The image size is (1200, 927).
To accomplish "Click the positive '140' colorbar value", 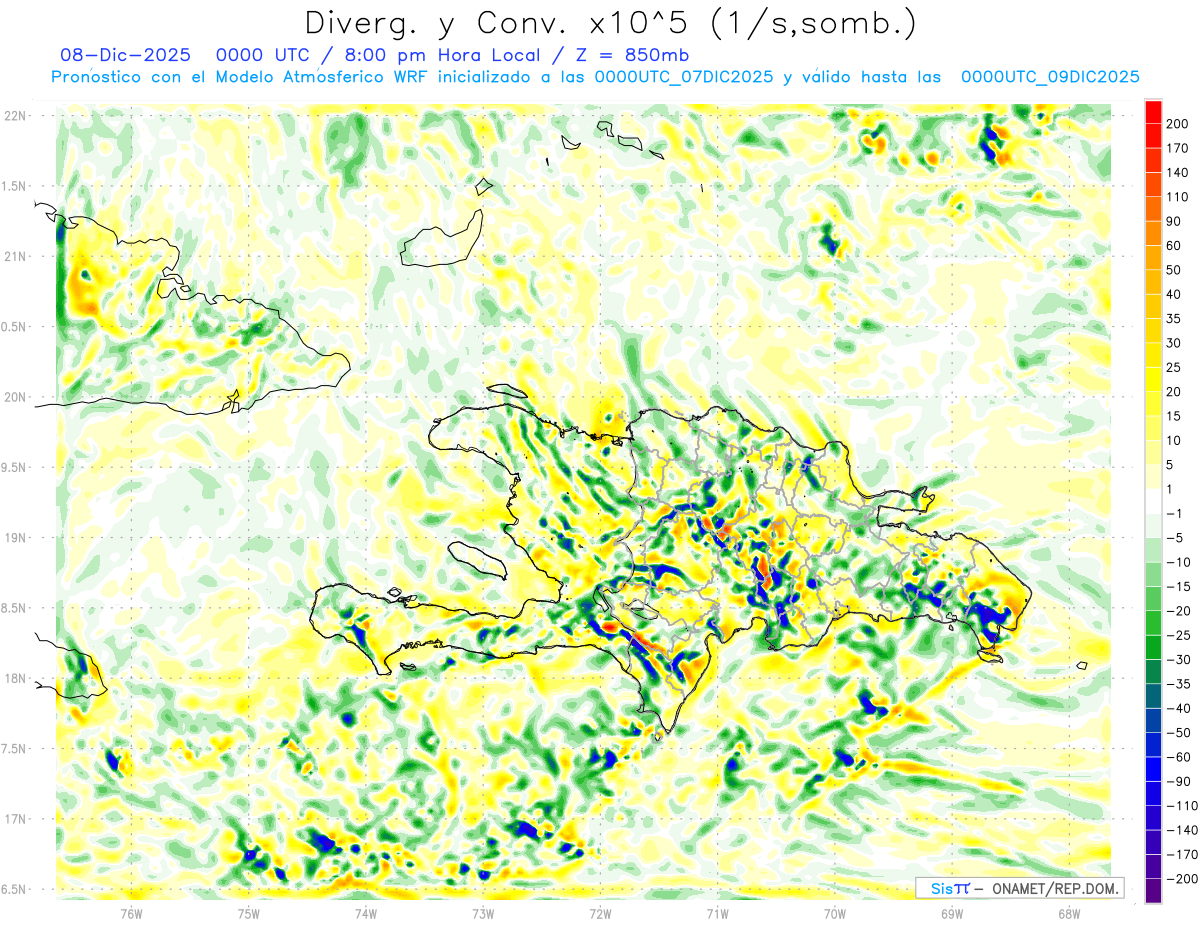I will 1178,172.
